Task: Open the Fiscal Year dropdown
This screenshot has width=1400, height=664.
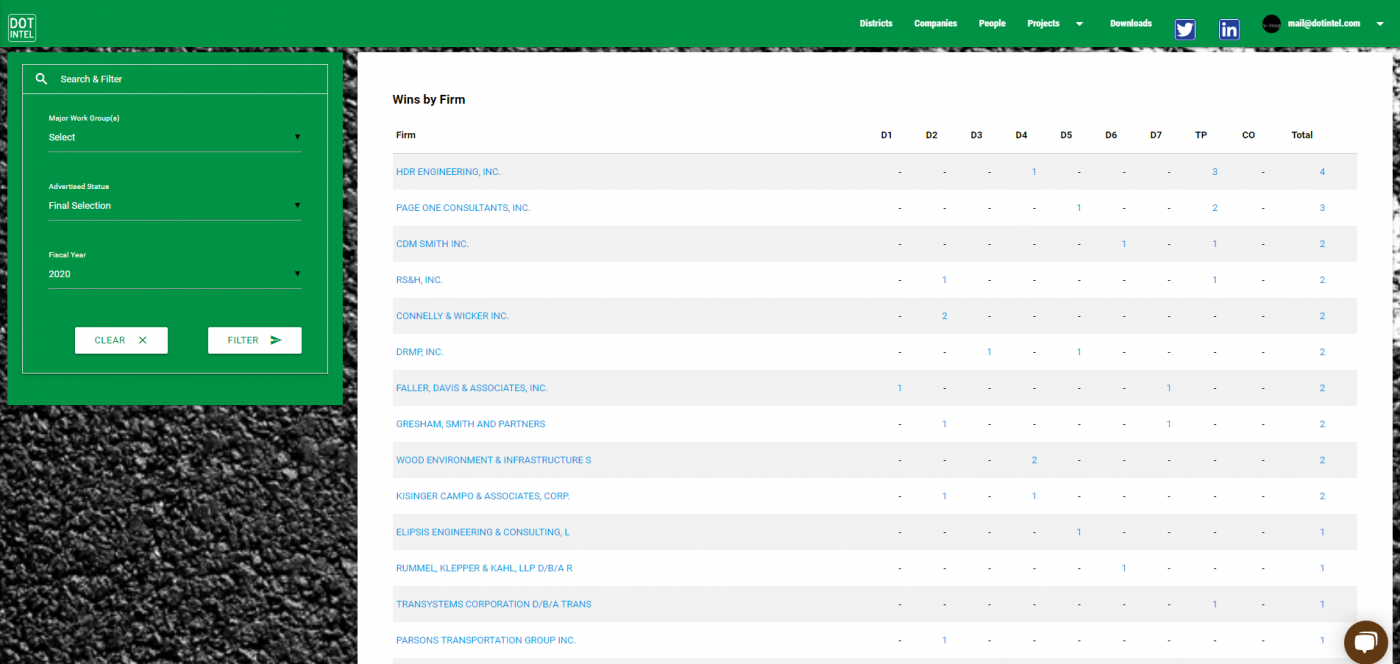Action: tap(175, 273)
